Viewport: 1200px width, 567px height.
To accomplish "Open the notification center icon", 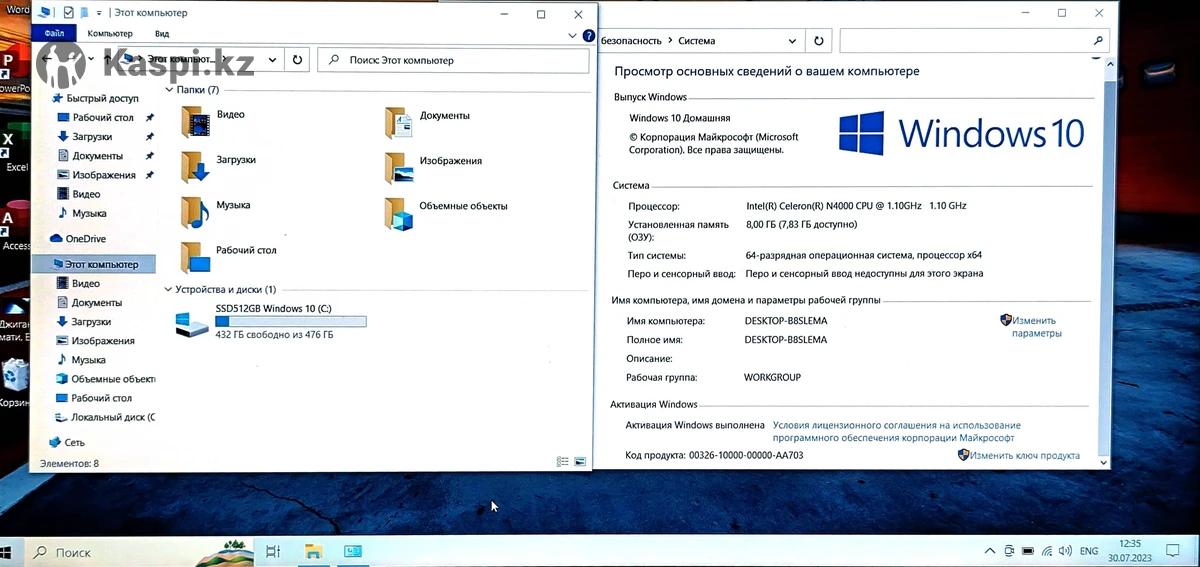I will click(1174, 551).
